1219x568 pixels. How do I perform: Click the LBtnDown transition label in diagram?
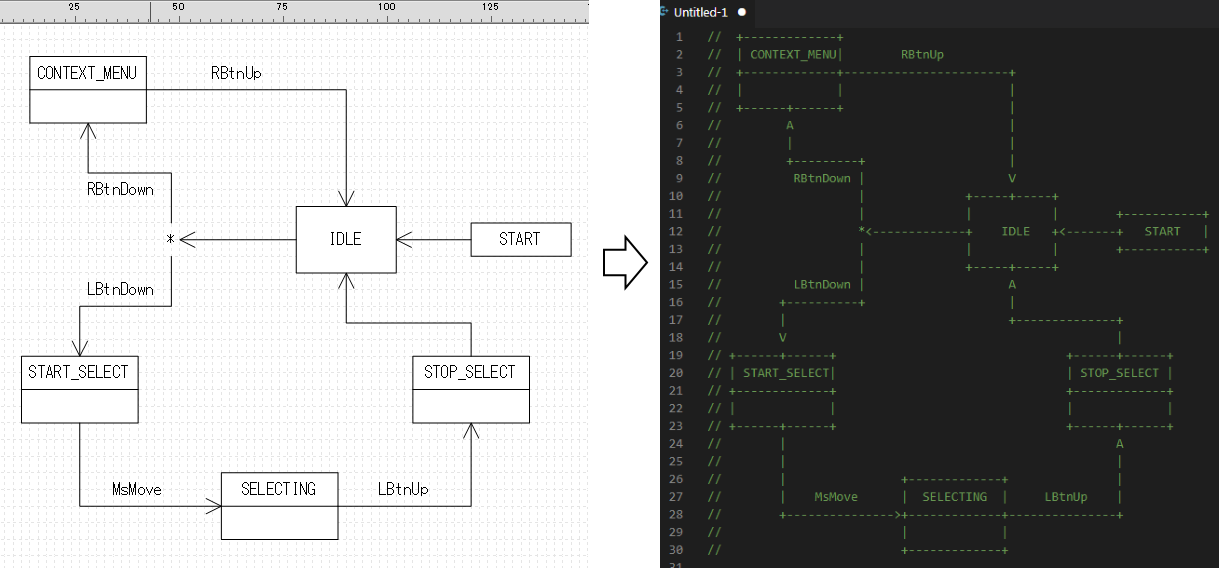[x=120, y=289]
